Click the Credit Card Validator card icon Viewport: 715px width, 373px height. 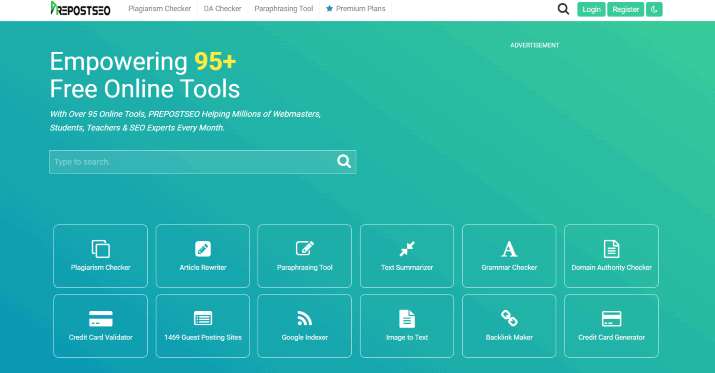click(x=100, y=318)
